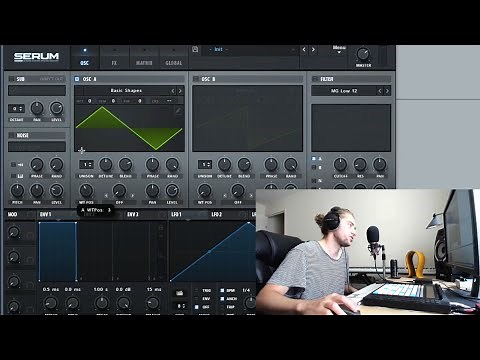Toggle filter routing for oscillator A
This screenshot has width=480, height=360.
click(314, 159)
